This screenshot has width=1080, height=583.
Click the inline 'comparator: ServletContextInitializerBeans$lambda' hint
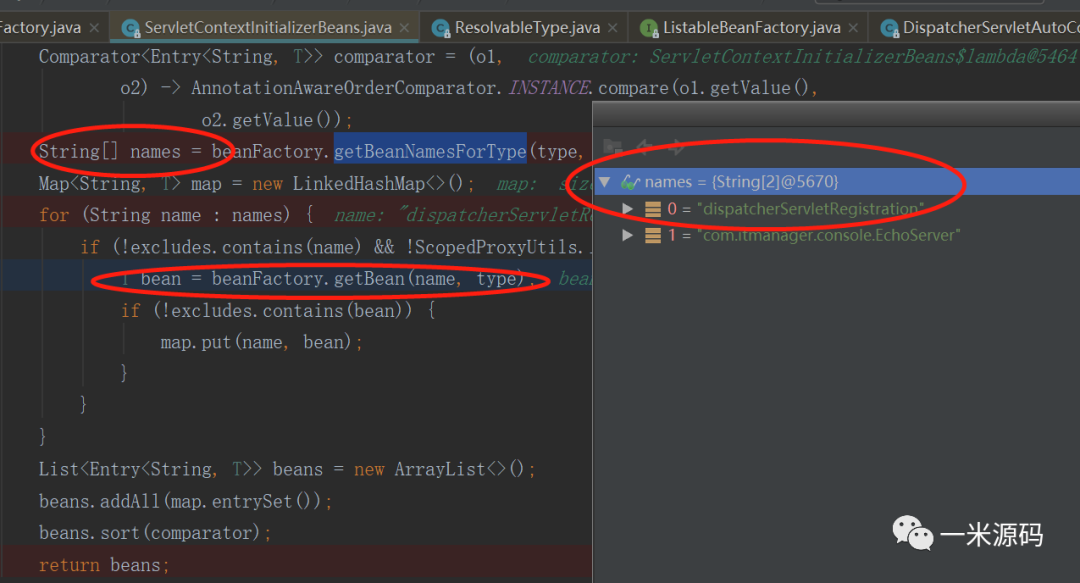(804, 57)
